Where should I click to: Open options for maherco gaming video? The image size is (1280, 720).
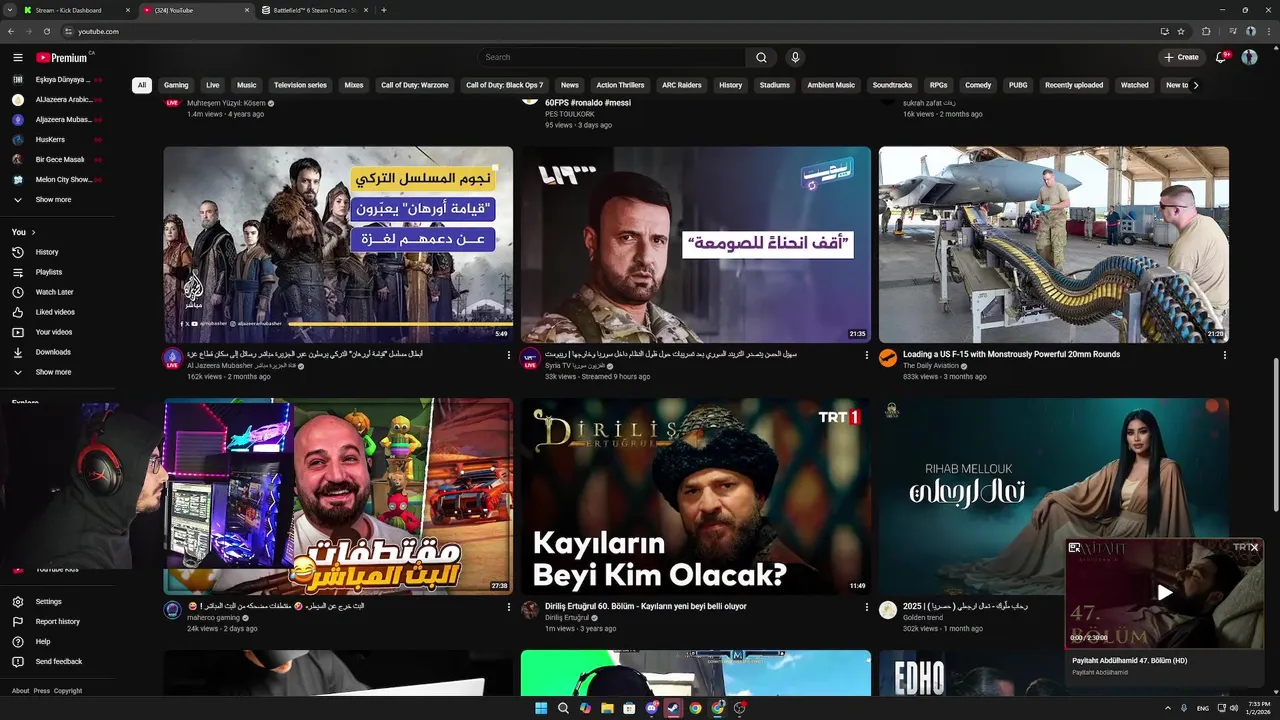(508, 607)
